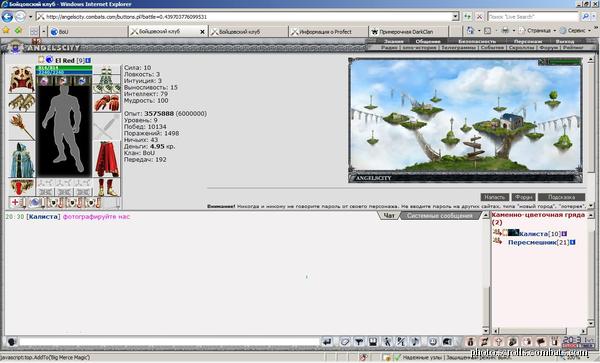The image size is (600, 363).
Task: Open the address bar history dropdown
Action: pyautogui.click(x=455, y=16)
